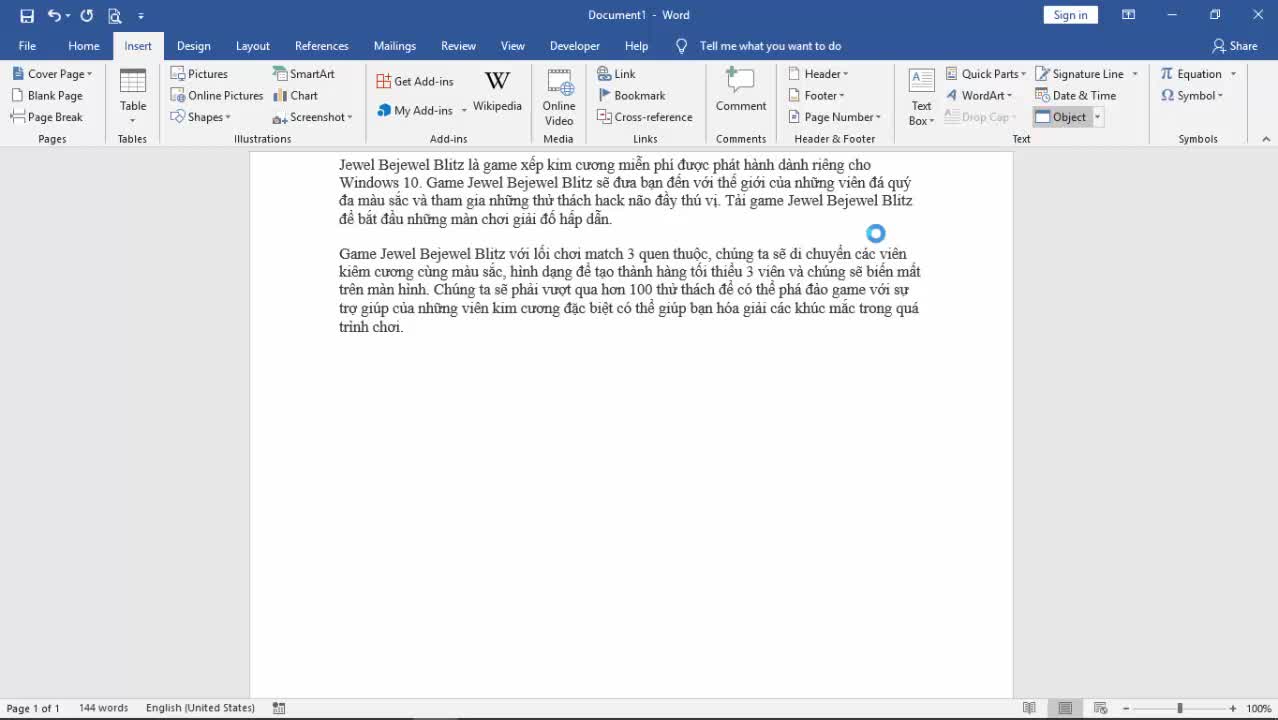Viewport: 1278px width, 720px height.
Task: Share the document
Action: [x=1235, y=46]
